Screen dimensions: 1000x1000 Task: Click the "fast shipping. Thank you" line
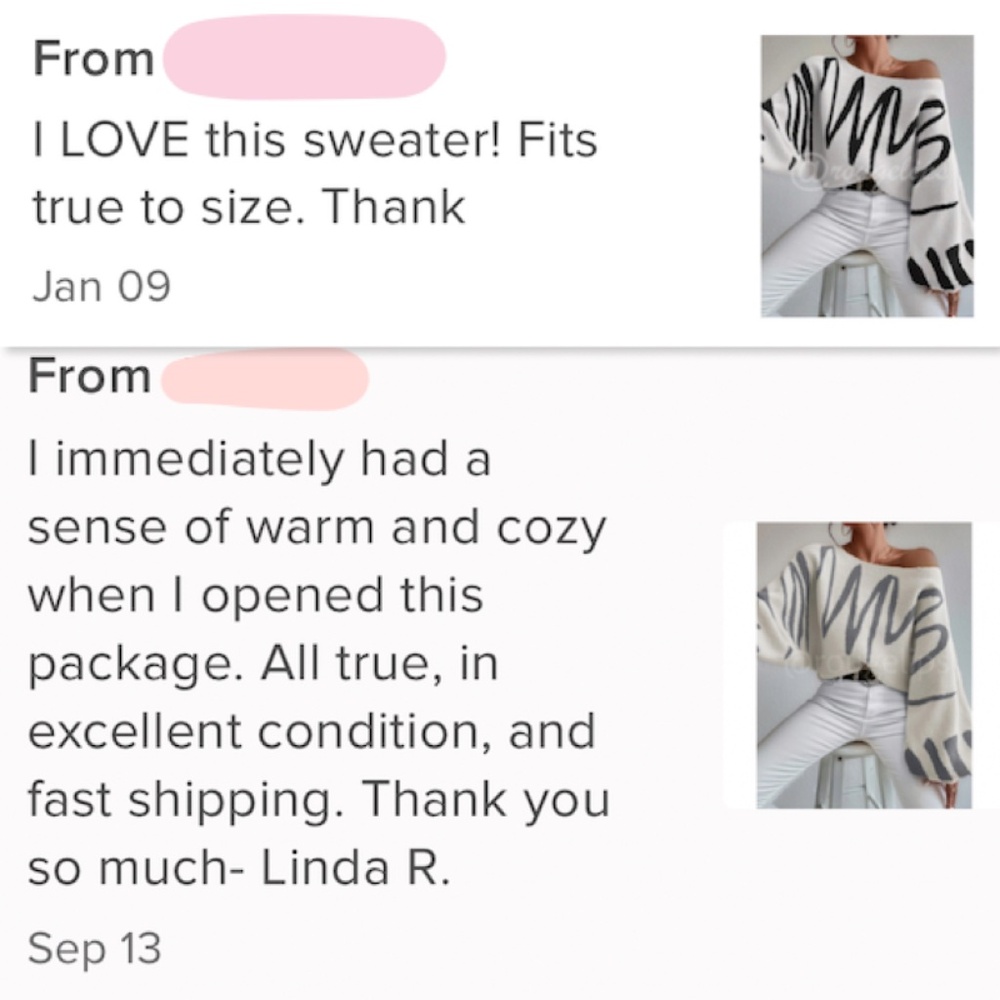click(318, 799)
